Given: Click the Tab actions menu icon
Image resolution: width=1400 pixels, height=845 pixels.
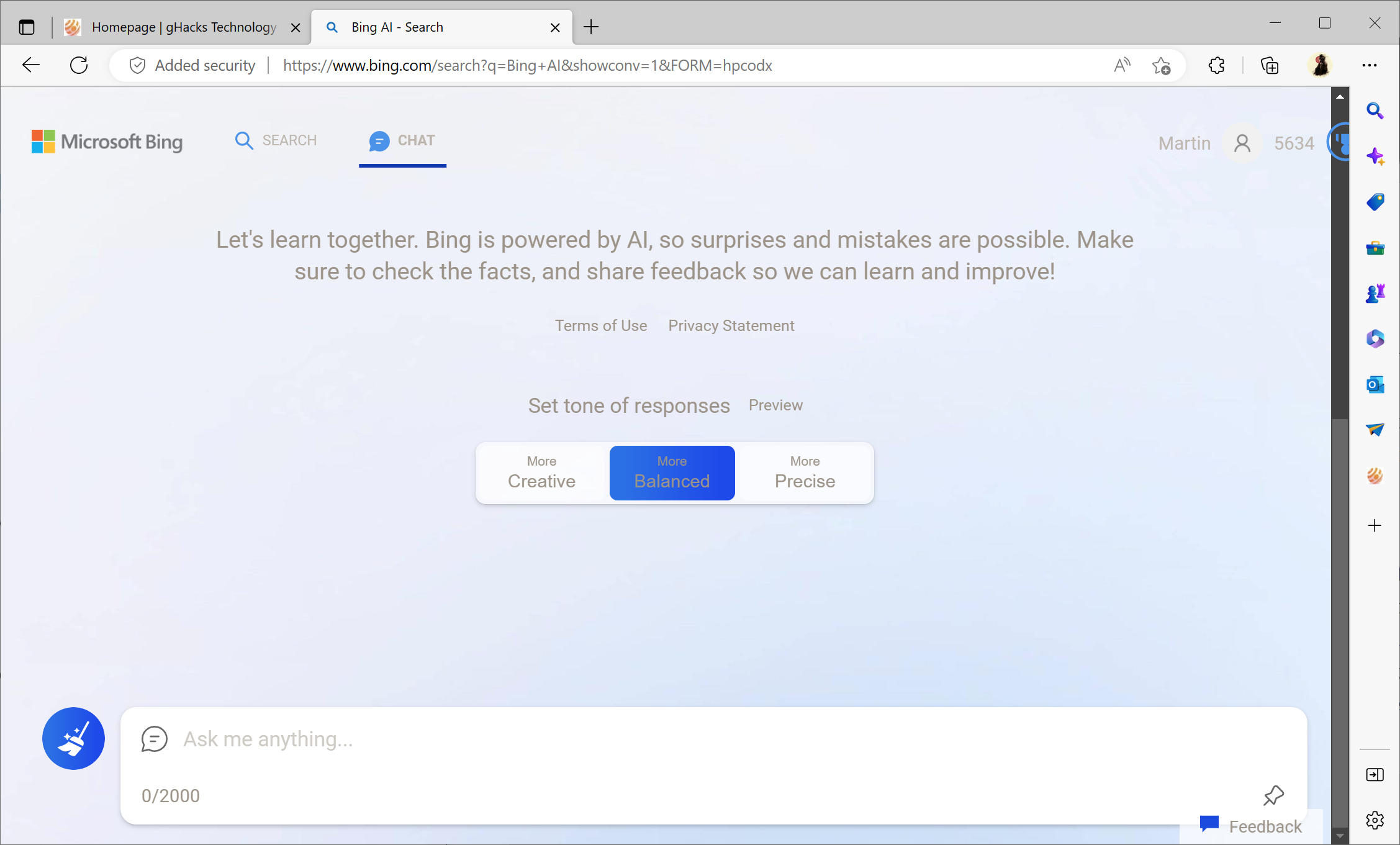Looking at the screenshot, I should pos(27,27).
